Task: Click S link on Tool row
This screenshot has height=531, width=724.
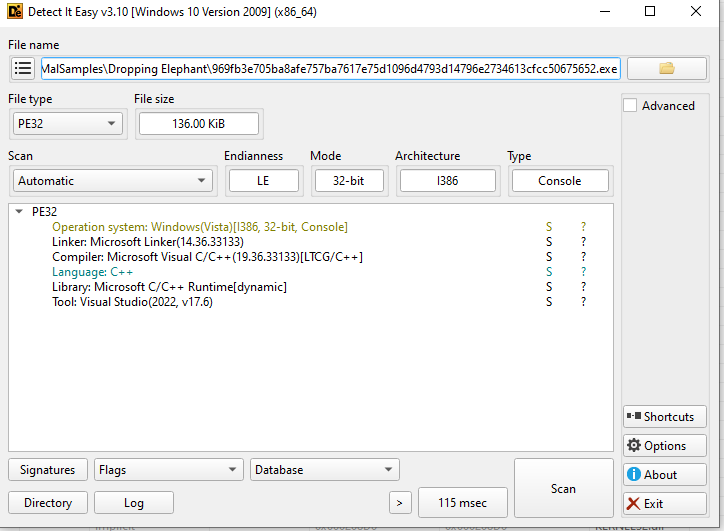Action: tap(549, 302)
